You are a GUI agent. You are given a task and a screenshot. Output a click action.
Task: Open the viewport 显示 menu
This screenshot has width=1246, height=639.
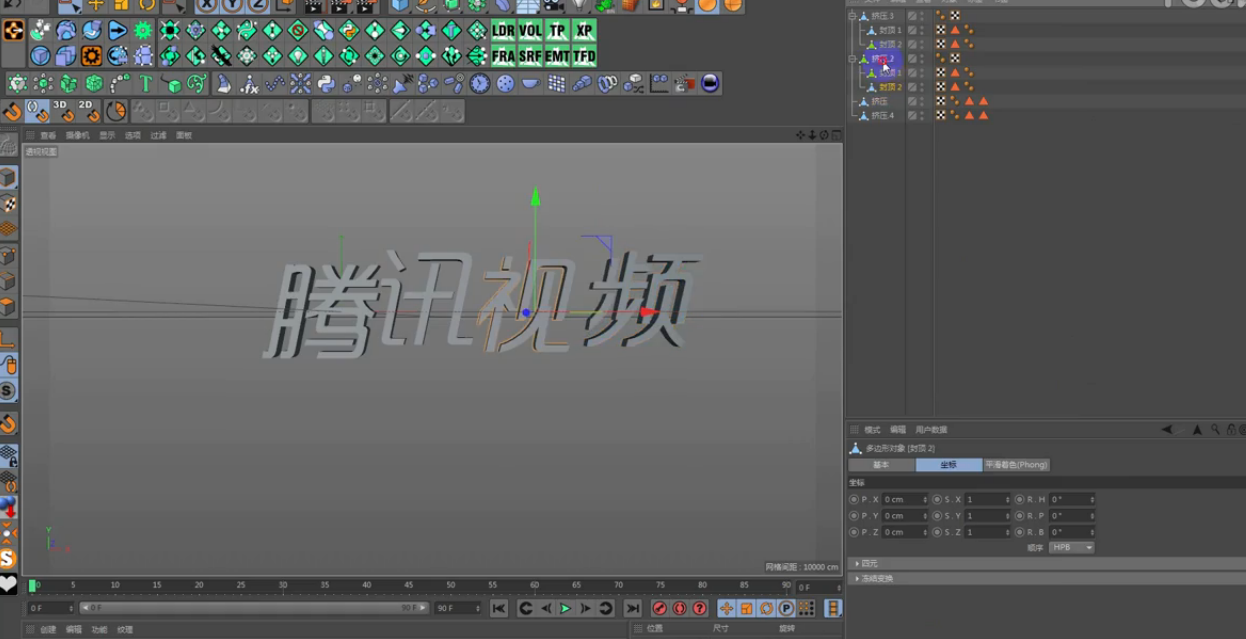pos(107,135)
